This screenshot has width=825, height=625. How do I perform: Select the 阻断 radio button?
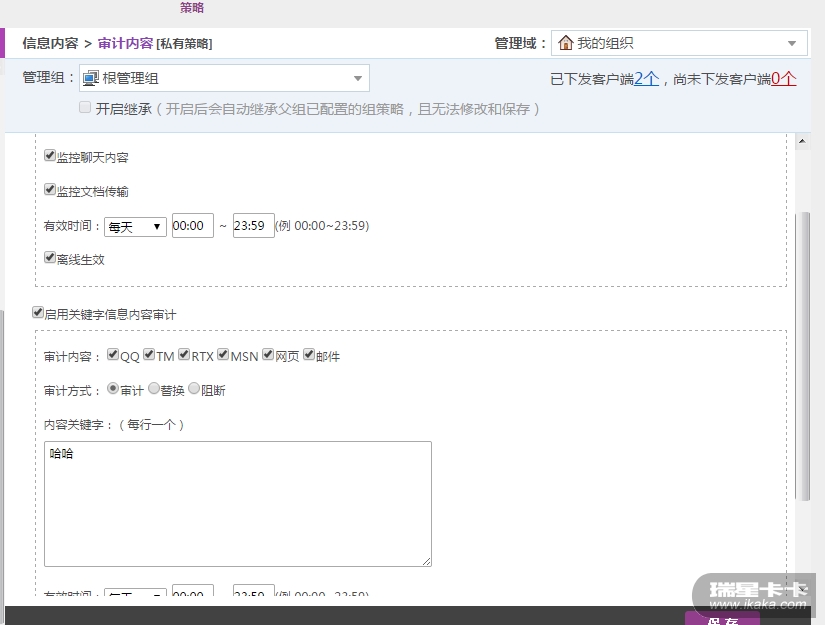click(194, 388)
